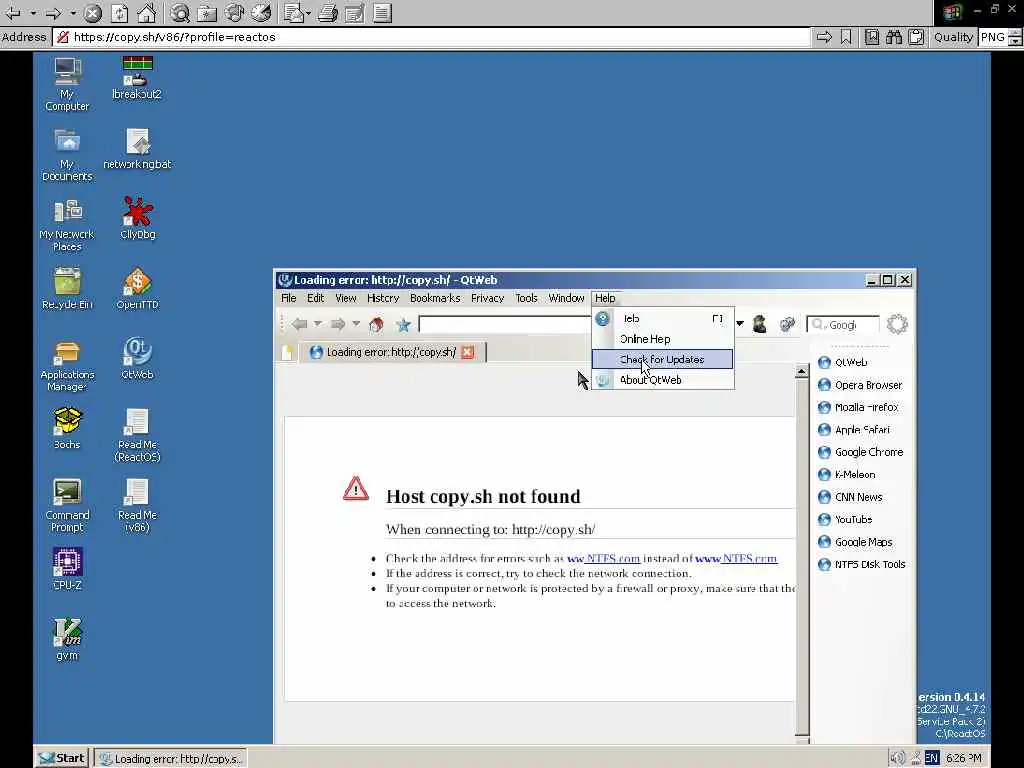
Task: Open the Opera Browser bookmark link
Action: coord(859,385)
